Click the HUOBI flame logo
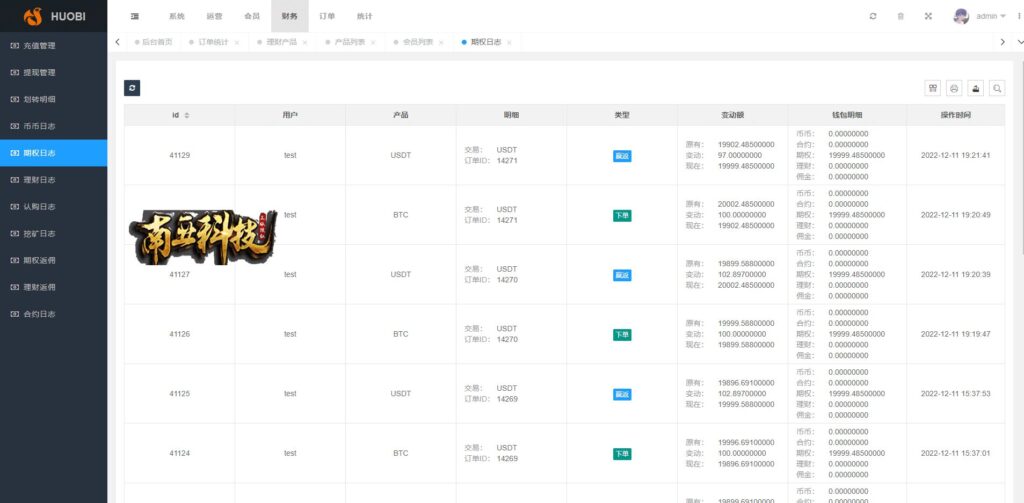 coord(33,16)
